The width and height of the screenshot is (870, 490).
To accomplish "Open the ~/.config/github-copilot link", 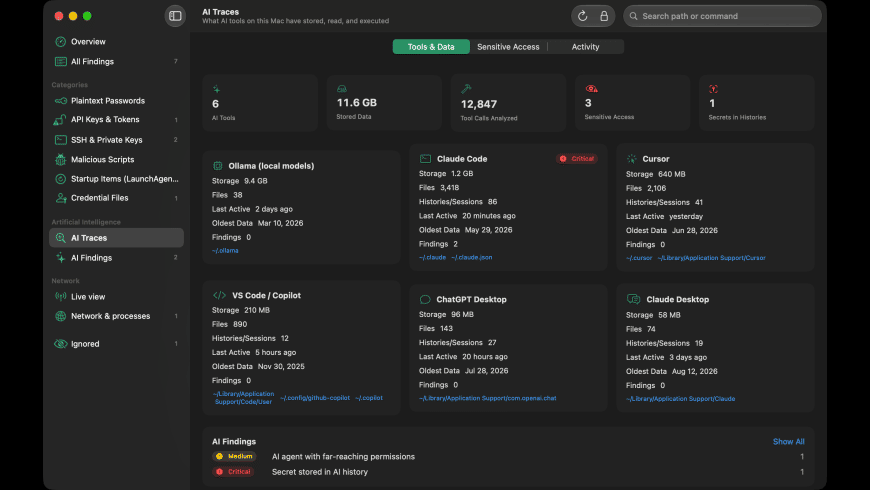I will pos(315,397).
